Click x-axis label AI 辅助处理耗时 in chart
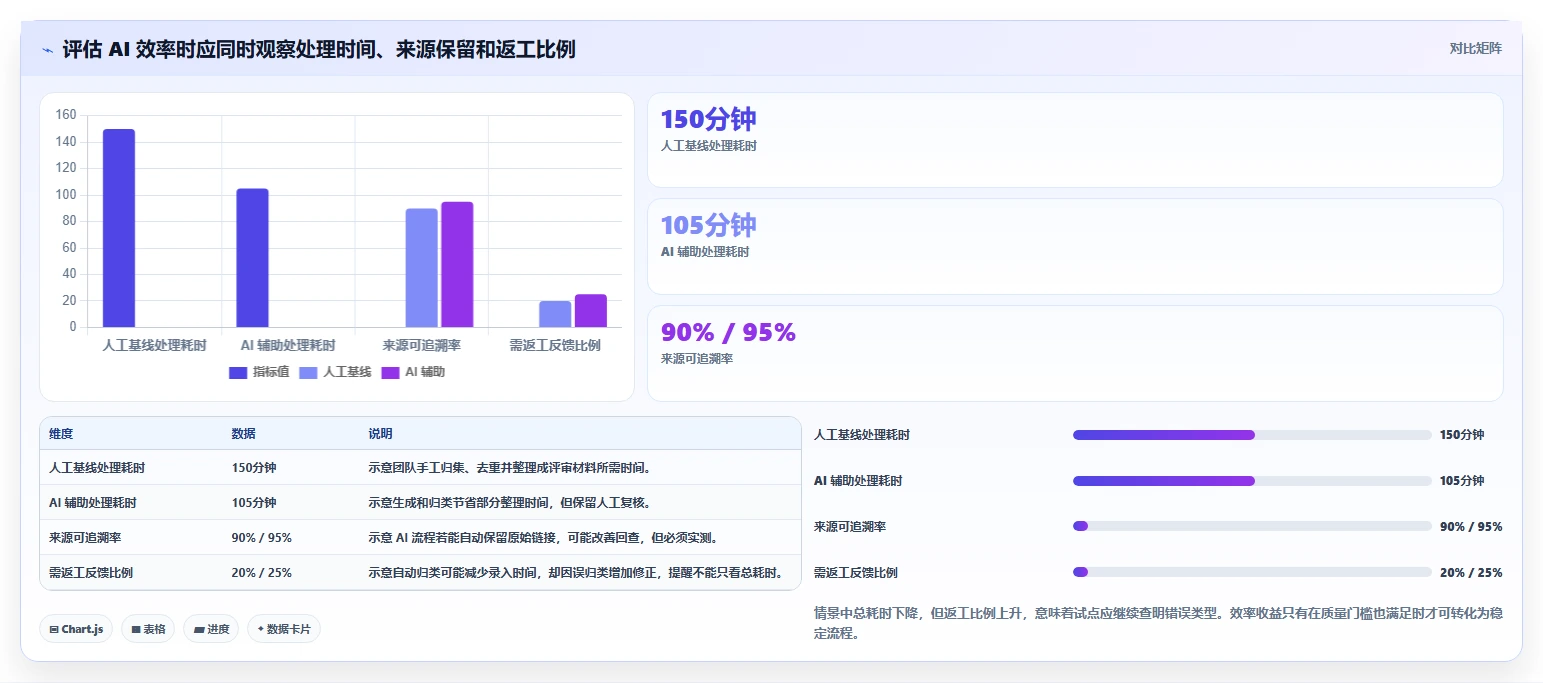The height and width of the screenshot is (683, 1543). click(x=288, y=345)
